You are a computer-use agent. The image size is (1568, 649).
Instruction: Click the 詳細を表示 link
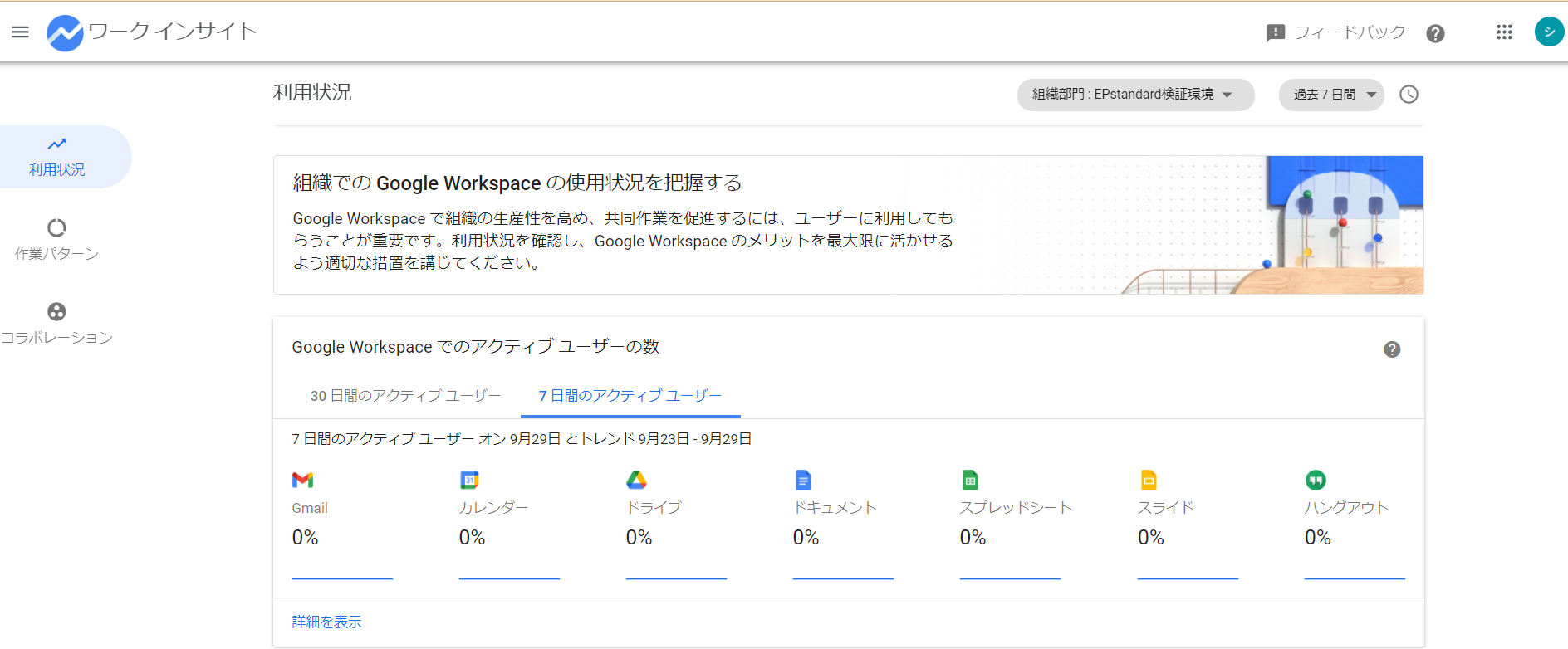coord(327,622)
